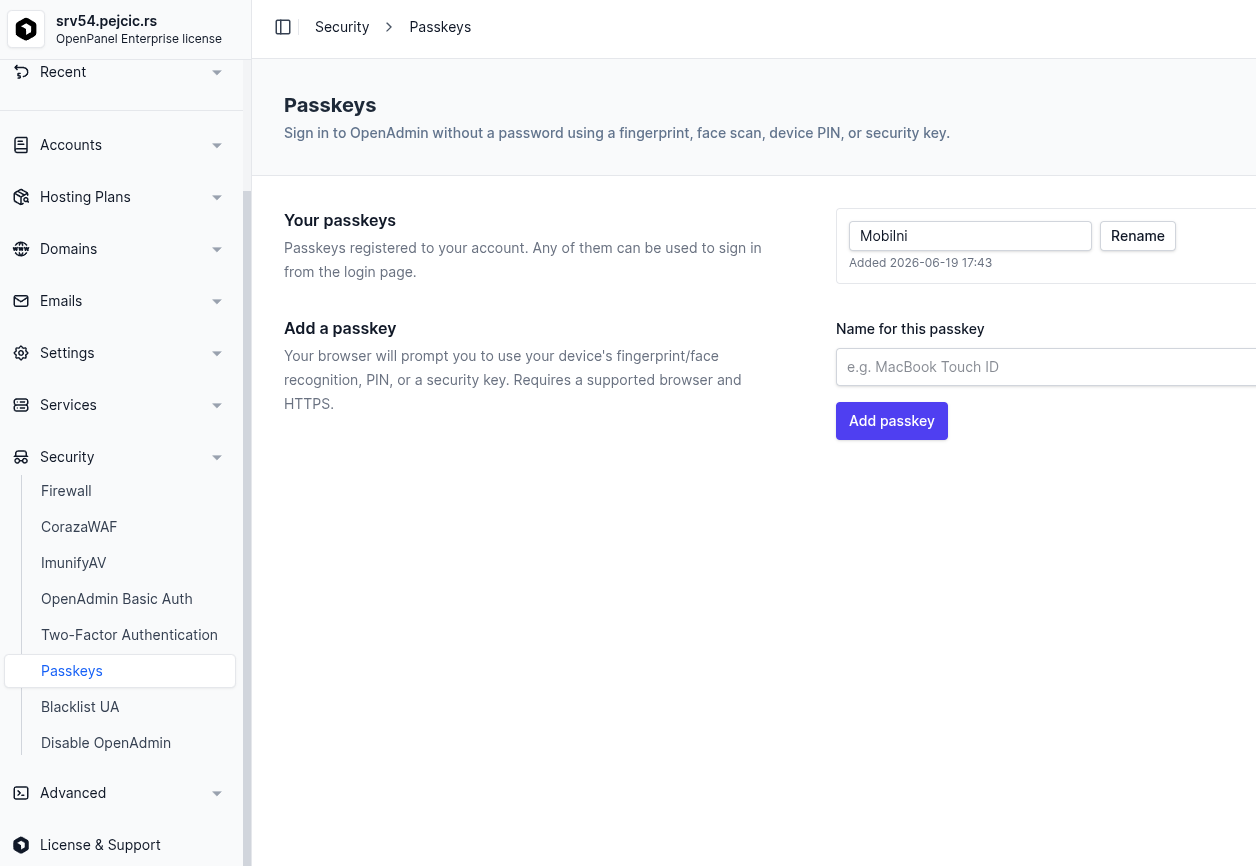Click the Domains globe icon
The image size is (1256, 866).
(21, 249)
